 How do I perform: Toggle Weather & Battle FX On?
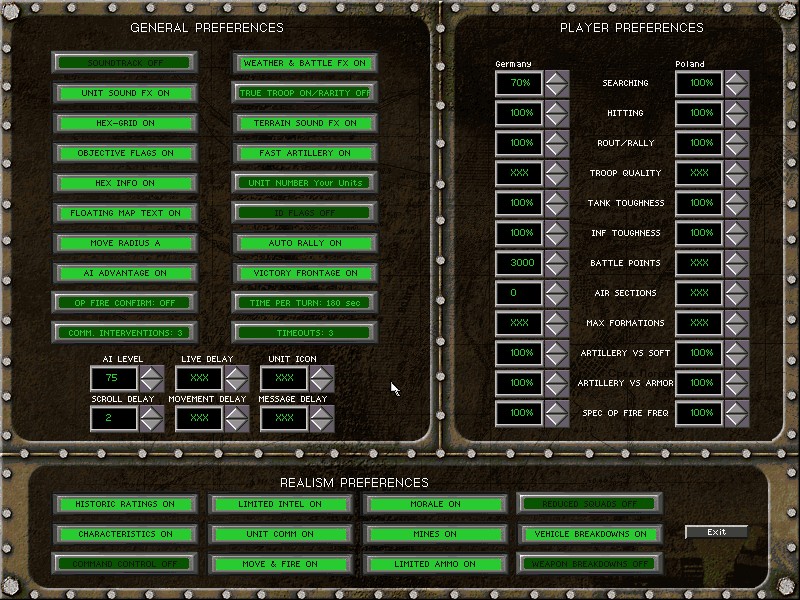tap(305, 63)
